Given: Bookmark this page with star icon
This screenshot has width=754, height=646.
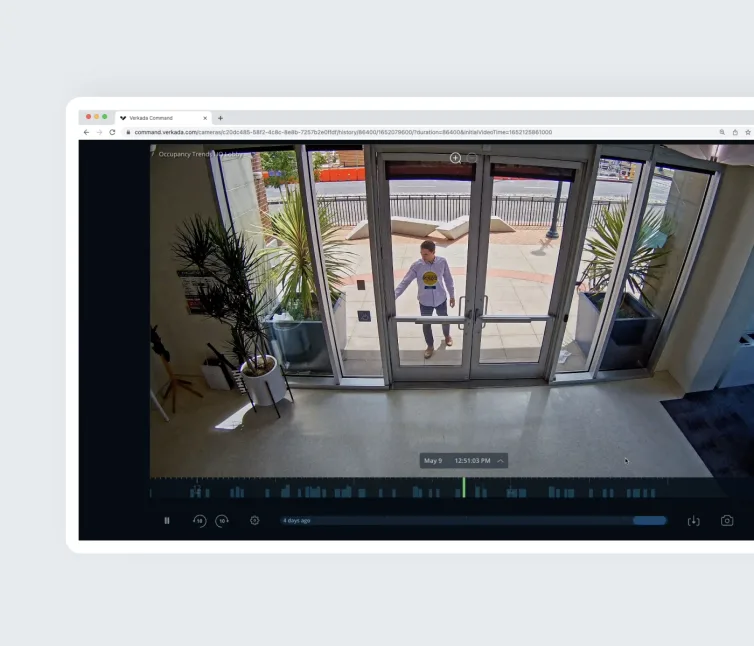Looking at the screenshot, I should [747, 132].
